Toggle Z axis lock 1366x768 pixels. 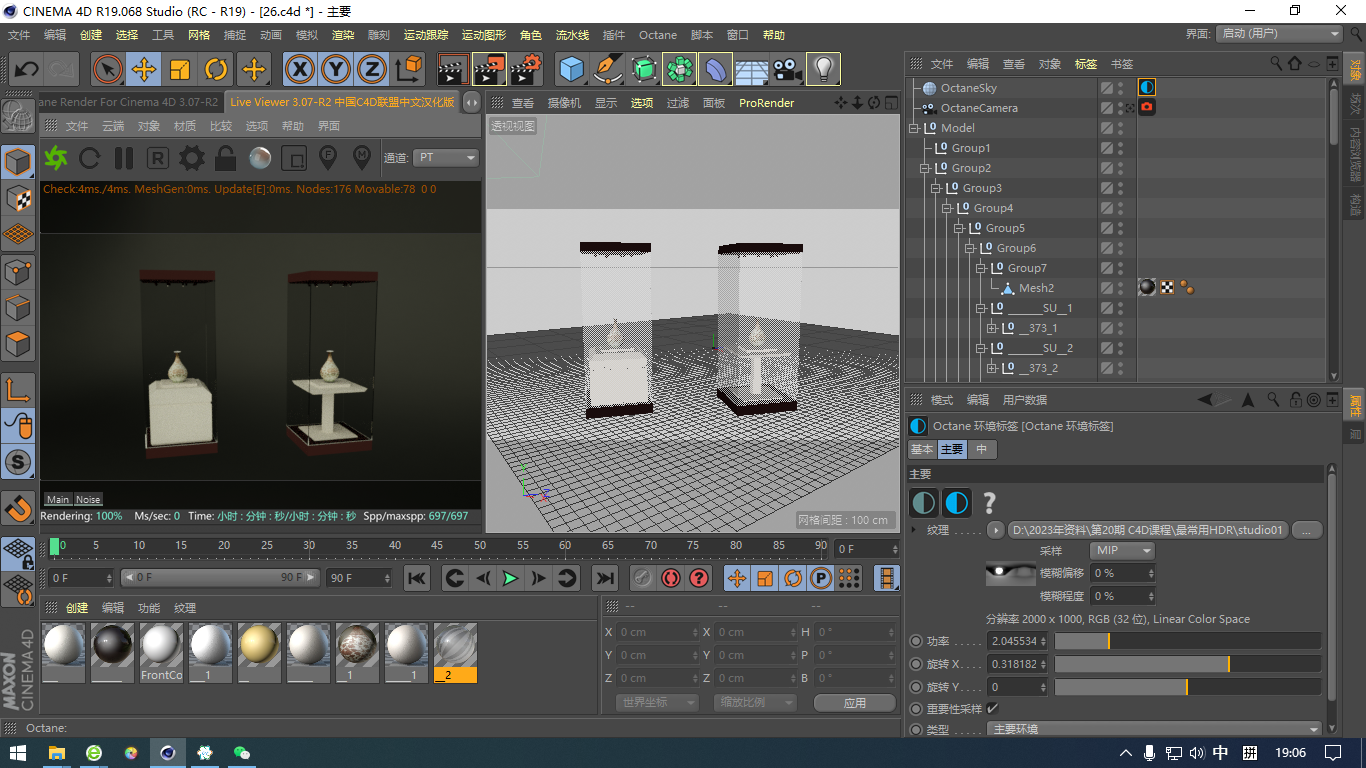[372, 69]
